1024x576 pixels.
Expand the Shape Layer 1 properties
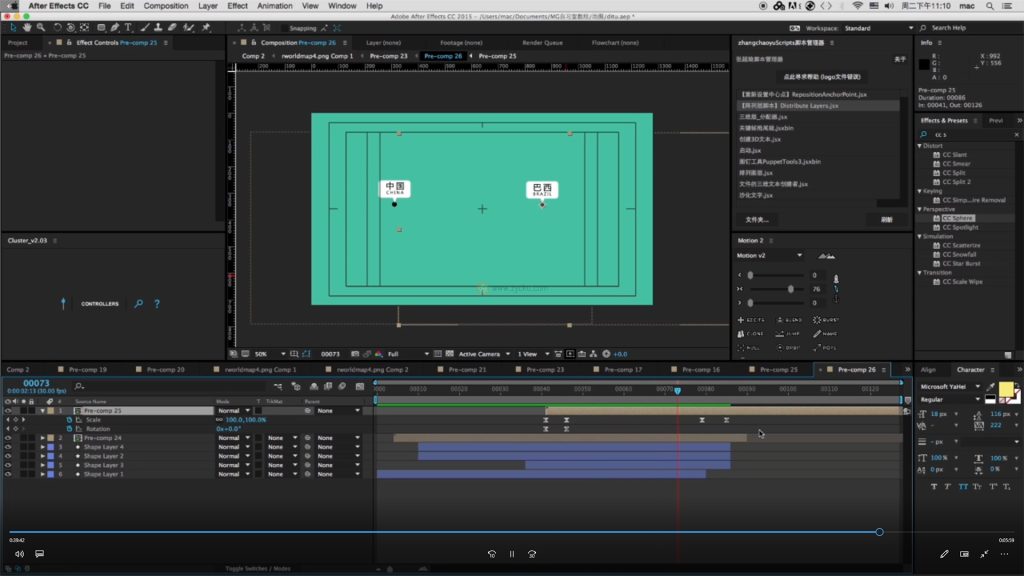tap(43, 474)
